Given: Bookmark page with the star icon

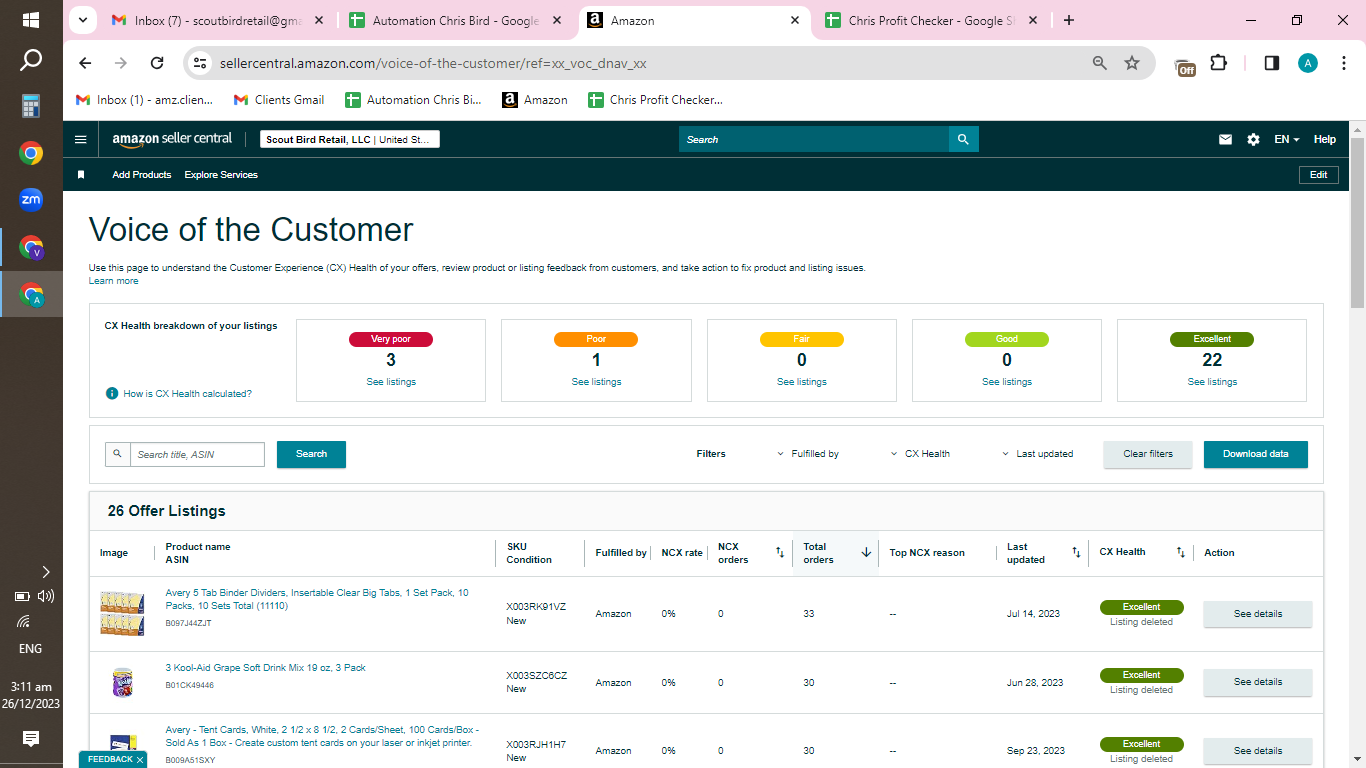Looking at the screenshot, I should click(1132, 63).
